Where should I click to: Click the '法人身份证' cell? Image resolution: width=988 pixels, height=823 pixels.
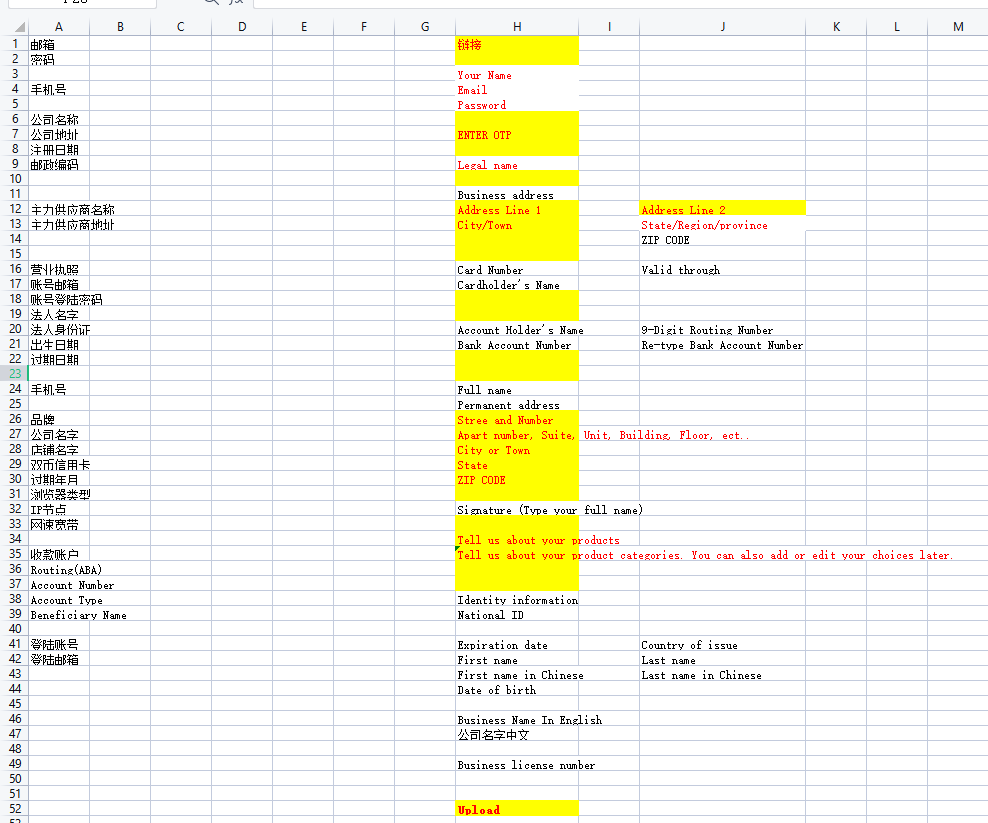(x=59, y=329)
